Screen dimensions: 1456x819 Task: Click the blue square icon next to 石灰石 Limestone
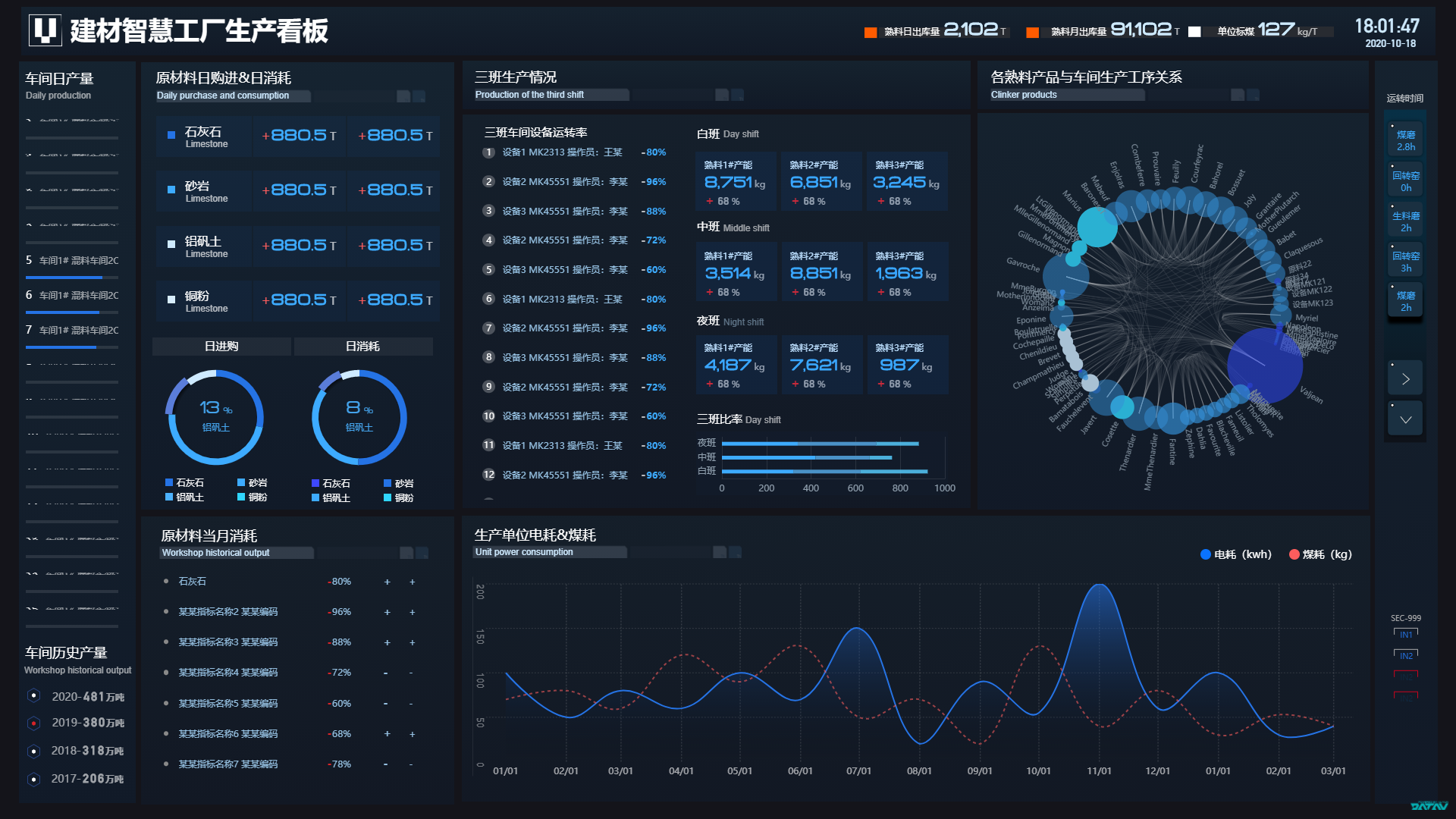171,136
